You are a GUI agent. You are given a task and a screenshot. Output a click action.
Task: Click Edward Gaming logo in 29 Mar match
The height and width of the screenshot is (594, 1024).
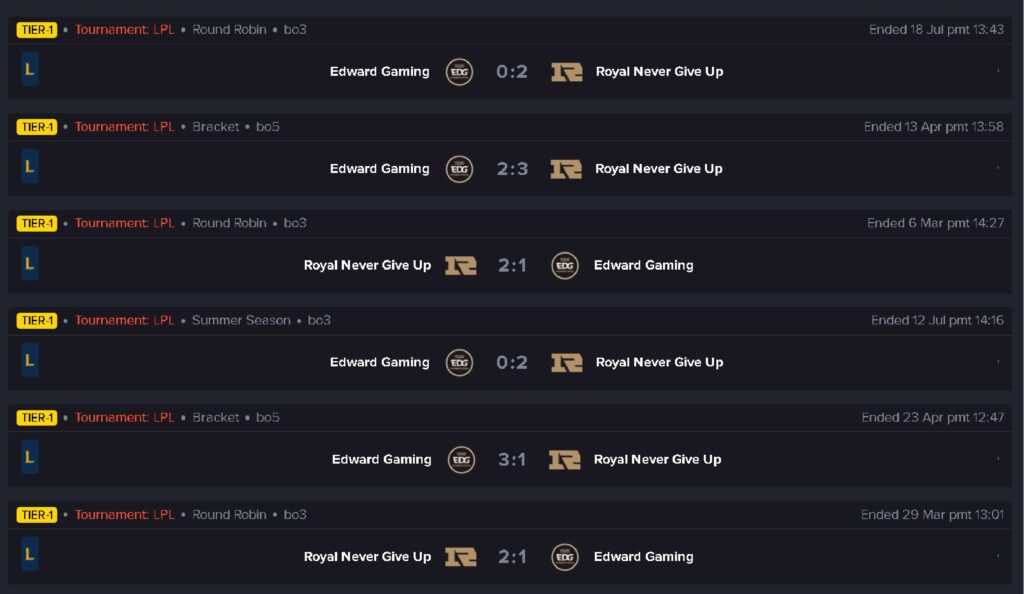pos(565,557)
